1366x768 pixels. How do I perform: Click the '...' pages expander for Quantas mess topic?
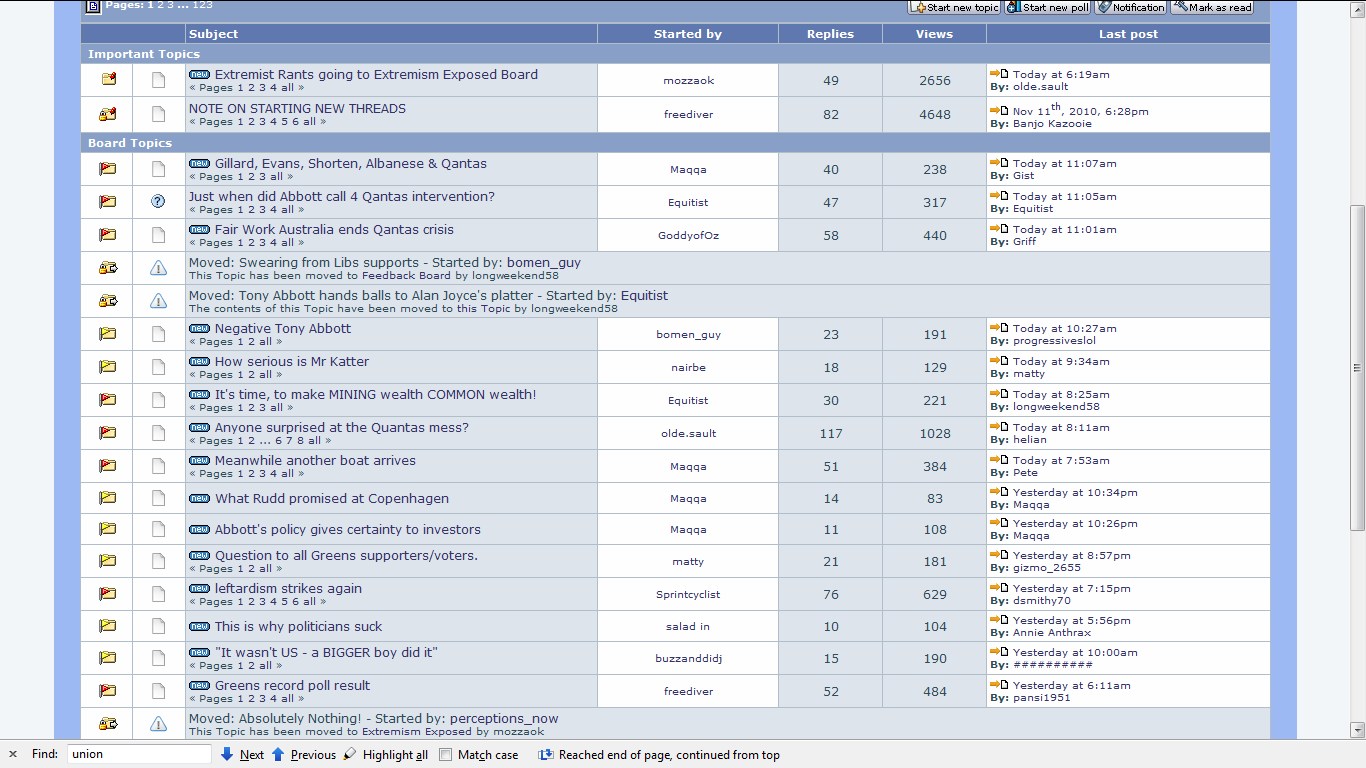(x=267, y=441)
